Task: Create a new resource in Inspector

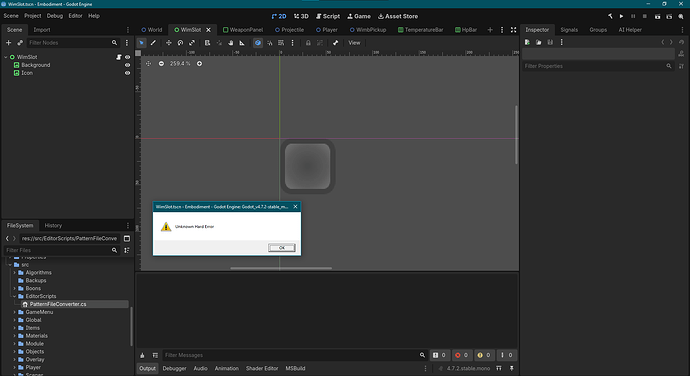Action: pyautogui.click(x=527, y=42)
